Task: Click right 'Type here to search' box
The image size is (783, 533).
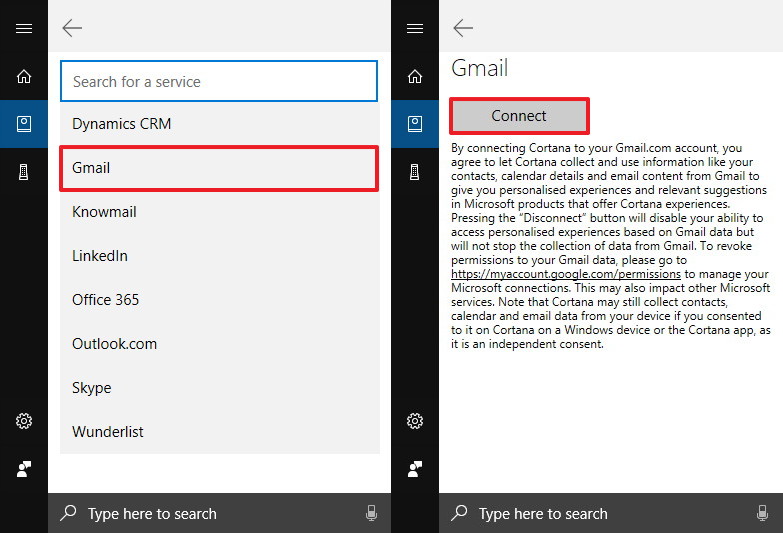Action: tap(611, 513)
